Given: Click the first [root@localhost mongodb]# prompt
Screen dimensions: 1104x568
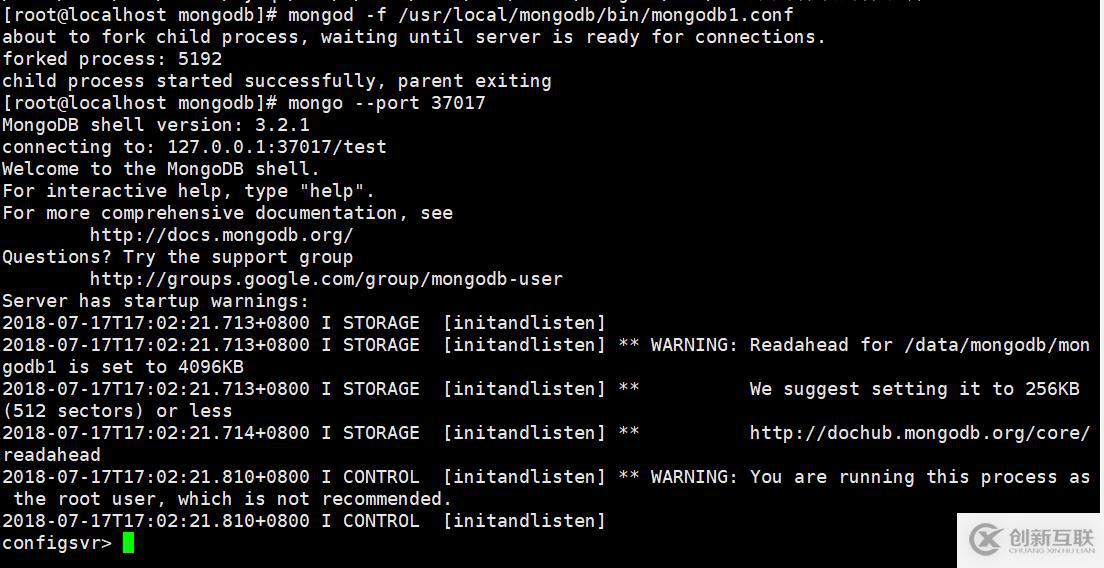Looking at the screenshot, I should tap(139, 15).
